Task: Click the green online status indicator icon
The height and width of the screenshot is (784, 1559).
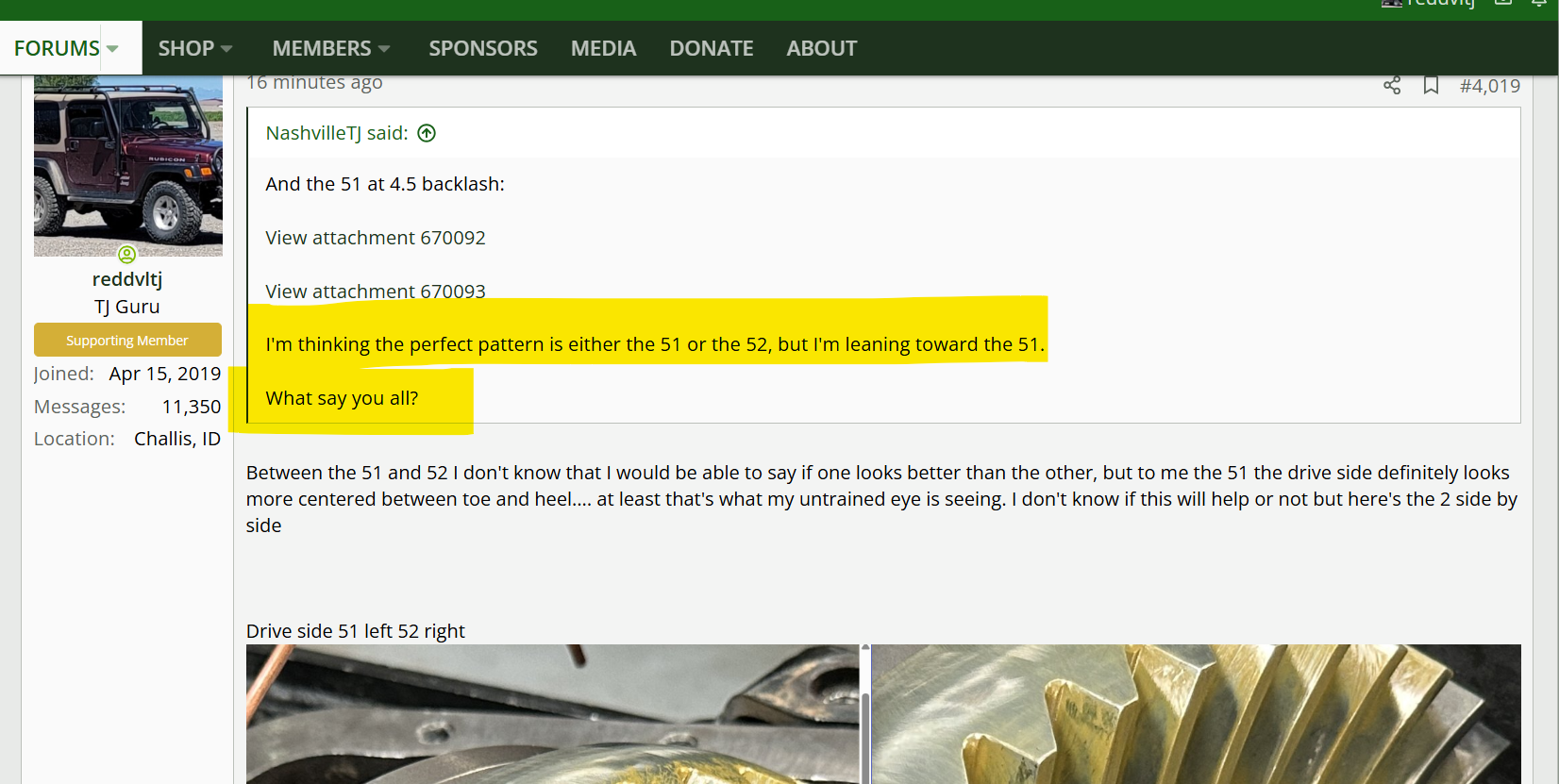Action: click(x=127, y=255)
